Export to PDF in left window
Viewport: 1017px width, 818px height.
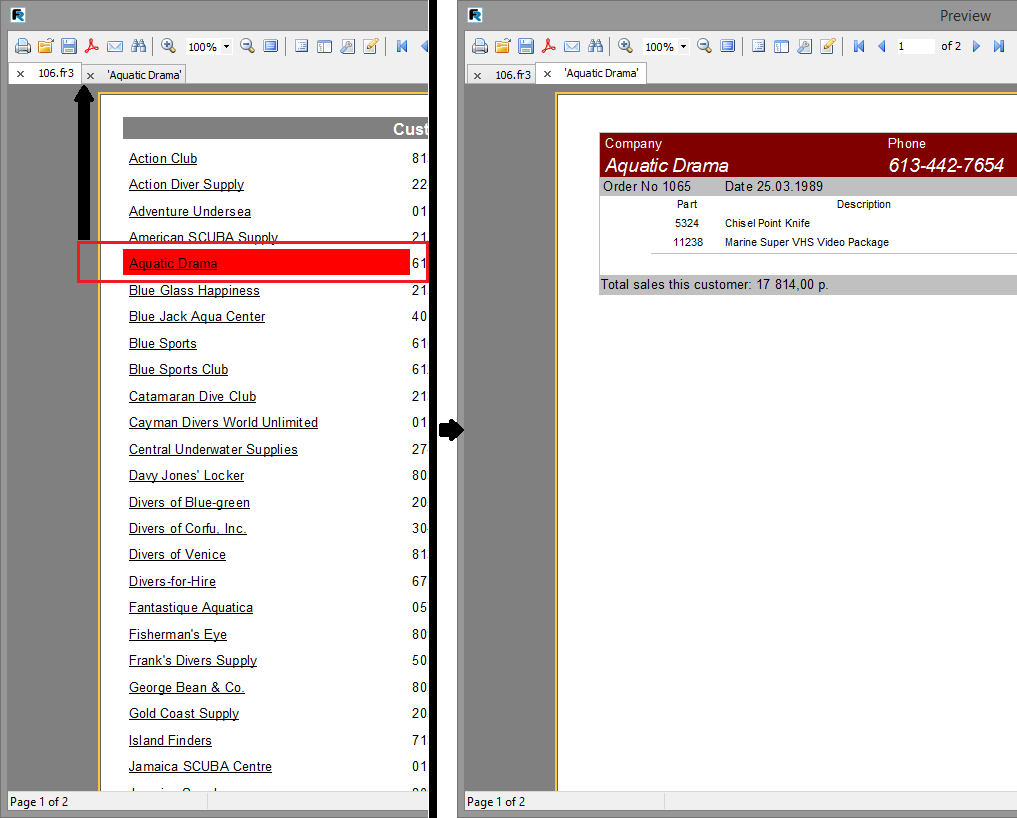pos(91,46)
